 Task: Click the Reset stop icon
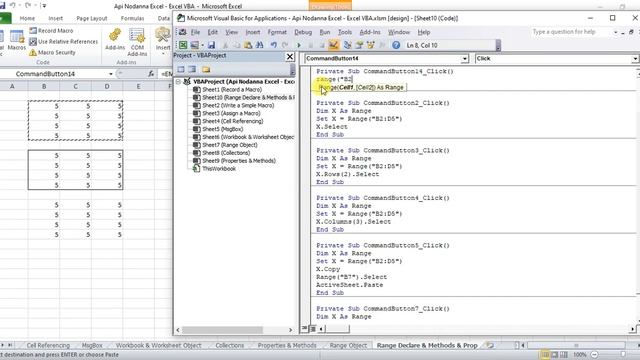click(x=322, y=45)
